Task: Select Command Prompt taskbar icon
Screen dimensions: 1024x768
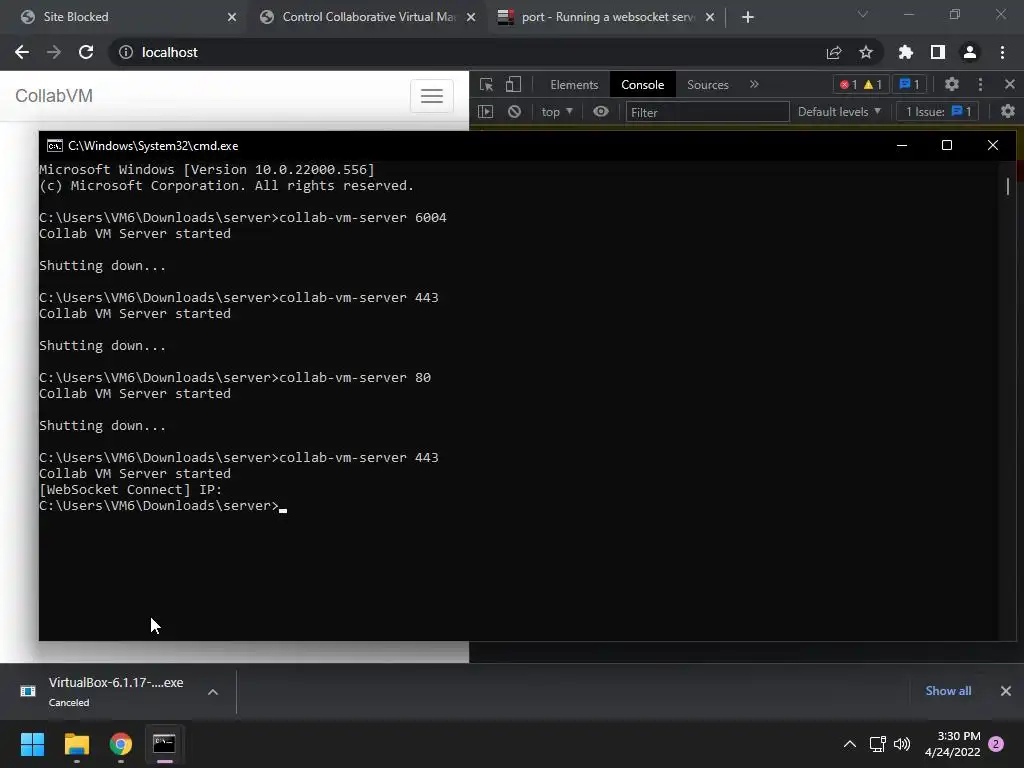Action: pyautogui.click(x=164, y=744)
